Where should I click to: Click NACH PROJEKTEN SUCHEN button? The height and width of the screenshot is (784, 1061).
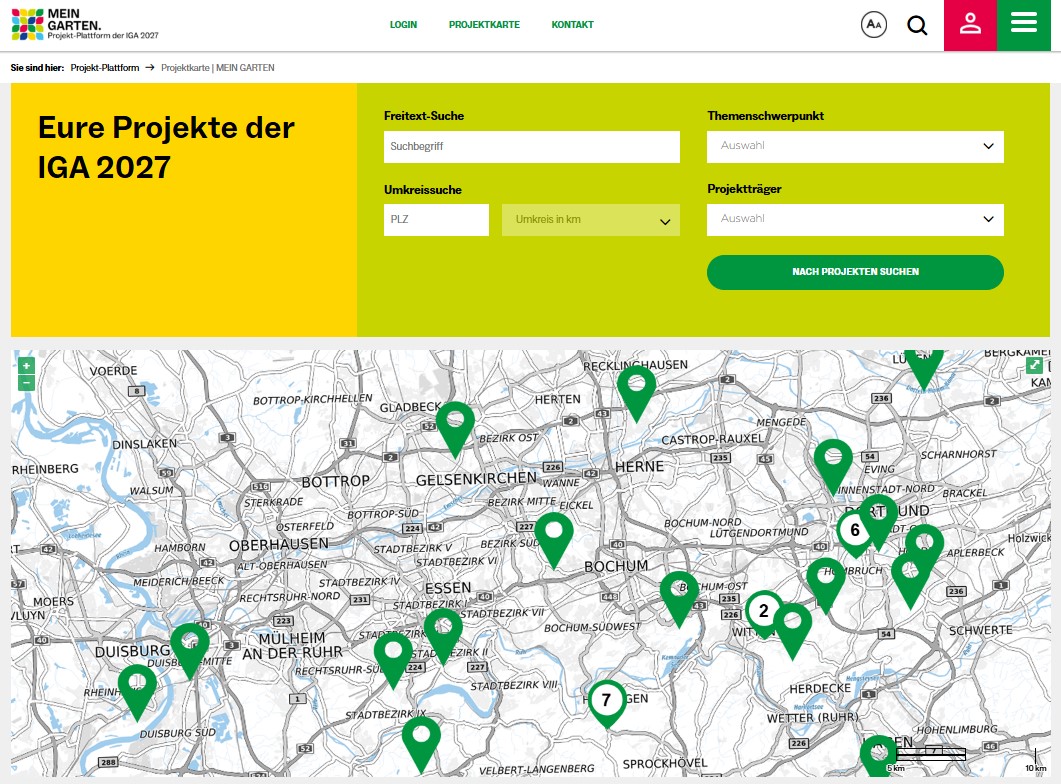pos(855,272)
